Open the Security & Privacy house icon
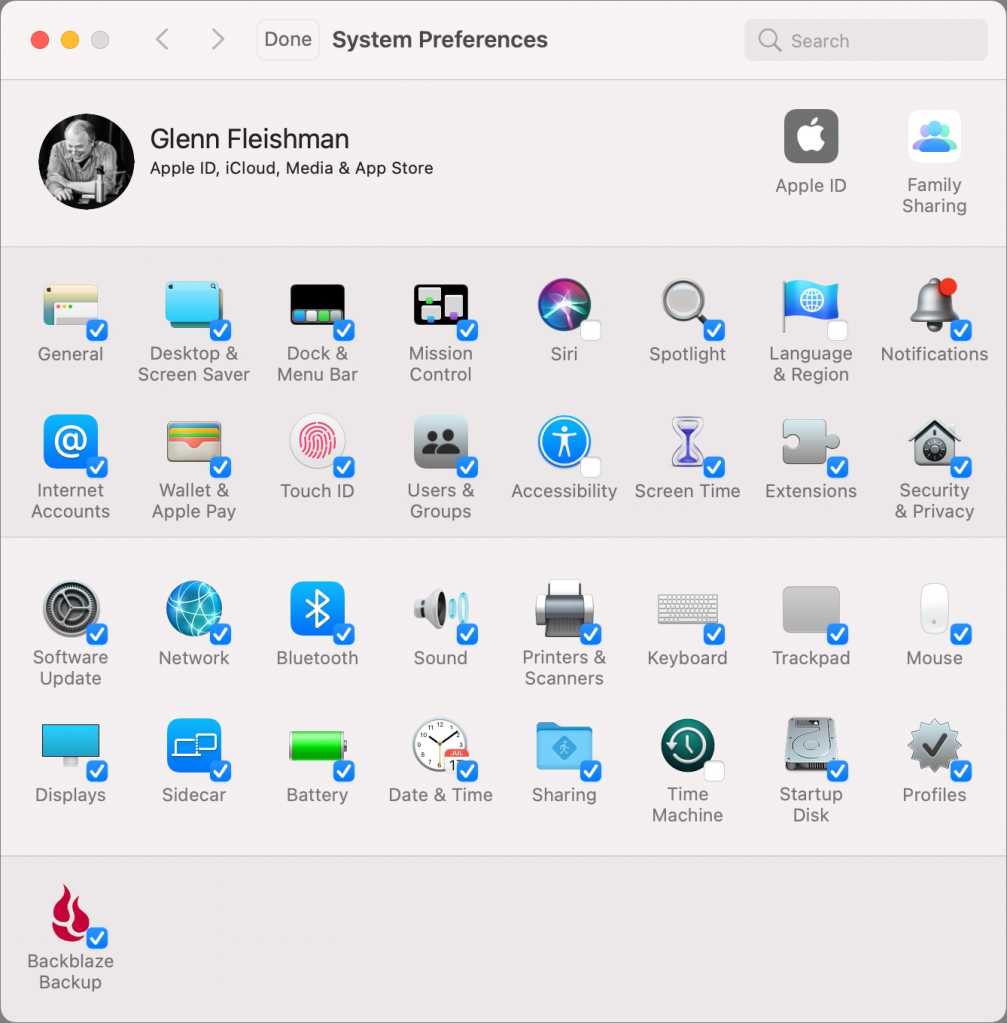Screen dimensions: 1007x1023 (x=934, y=442)
